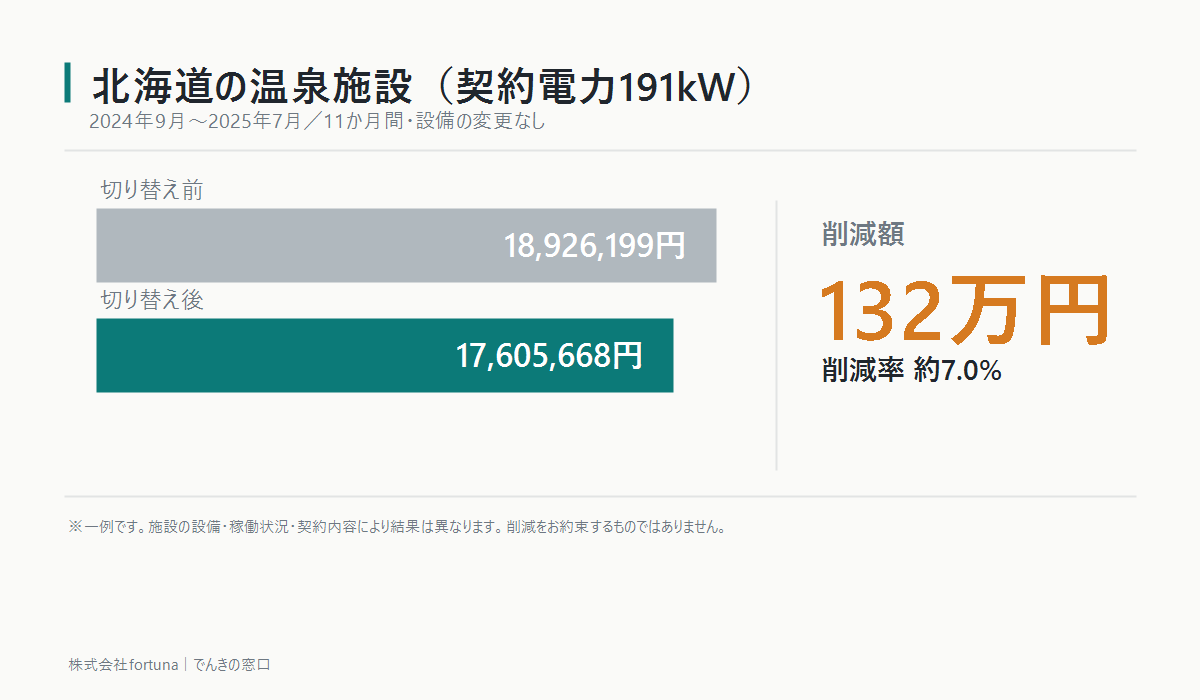
Task: Click the teal accent bar beside the title
Action: [x=68, y=83]
